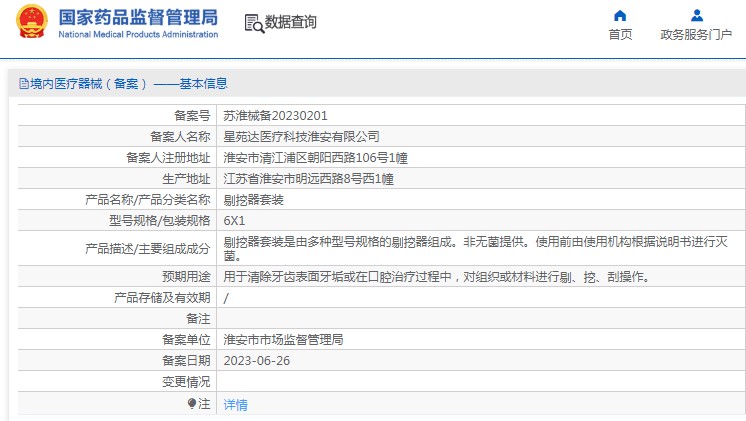This screenshot has width=746, height=421.
Task: Click 国家药品监督管理局 site title
Action: point(138,18)
